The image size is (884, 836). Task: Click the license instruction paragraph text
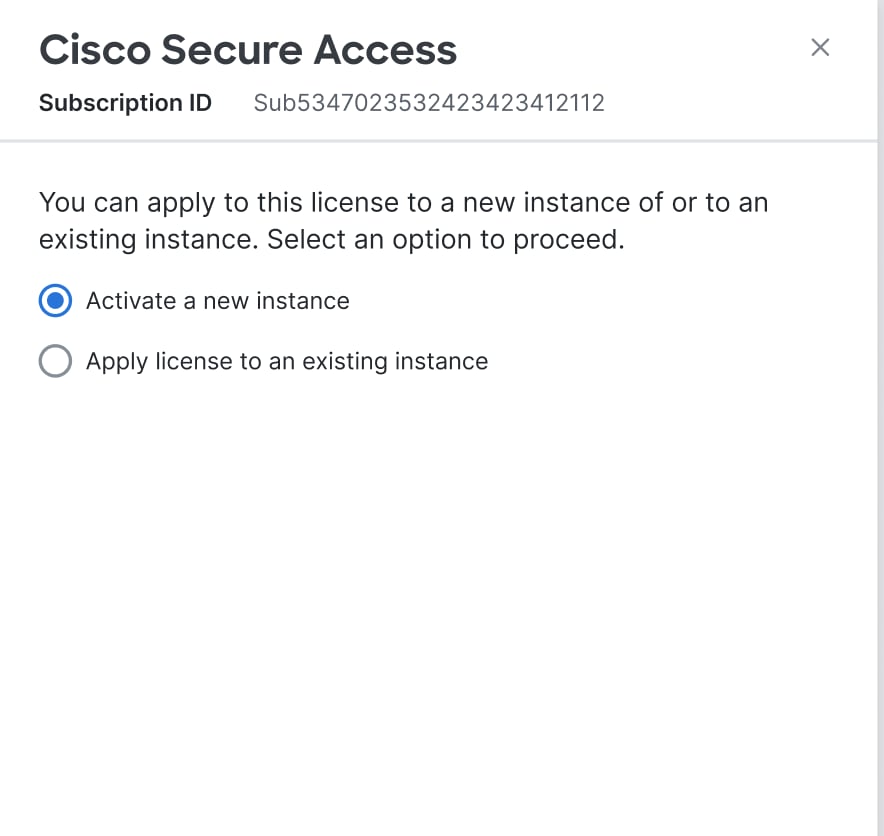click(403, 221)
